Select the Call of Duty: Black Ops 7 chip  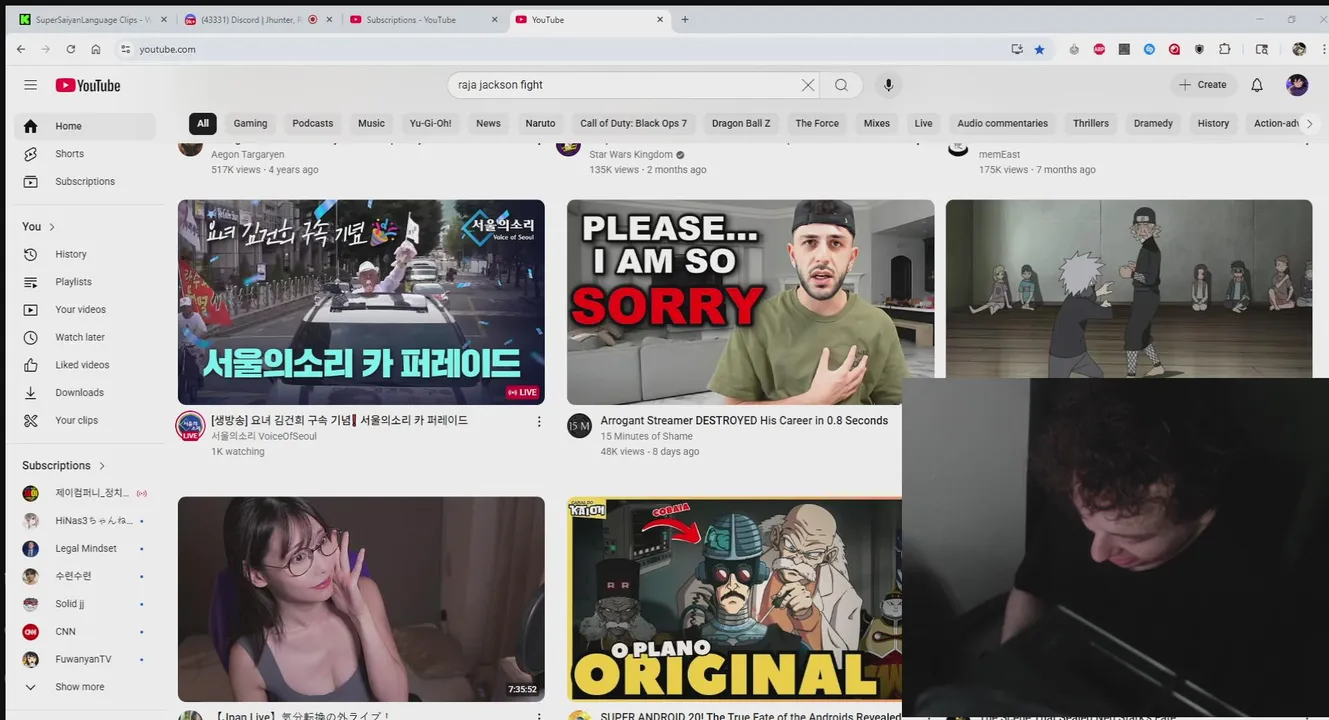634,123
